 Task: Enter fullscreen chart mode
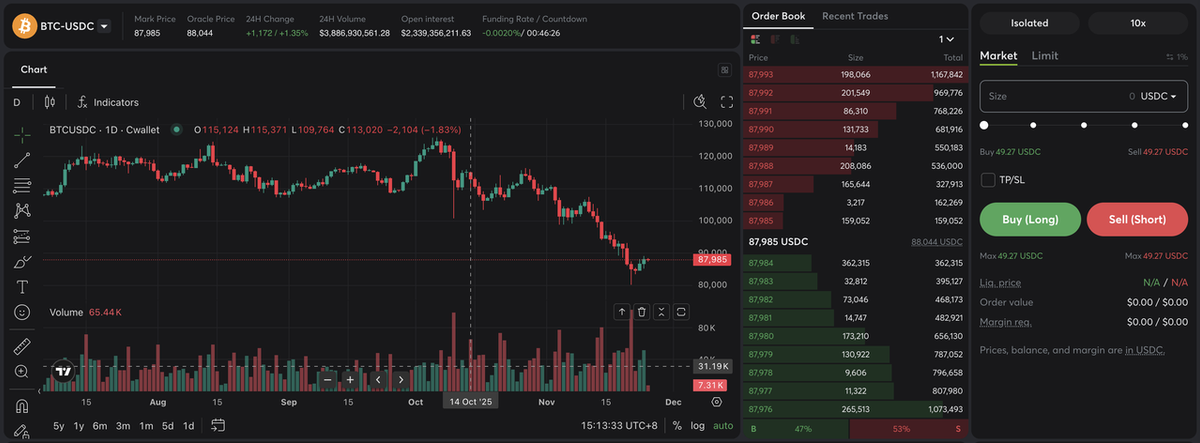727,102
